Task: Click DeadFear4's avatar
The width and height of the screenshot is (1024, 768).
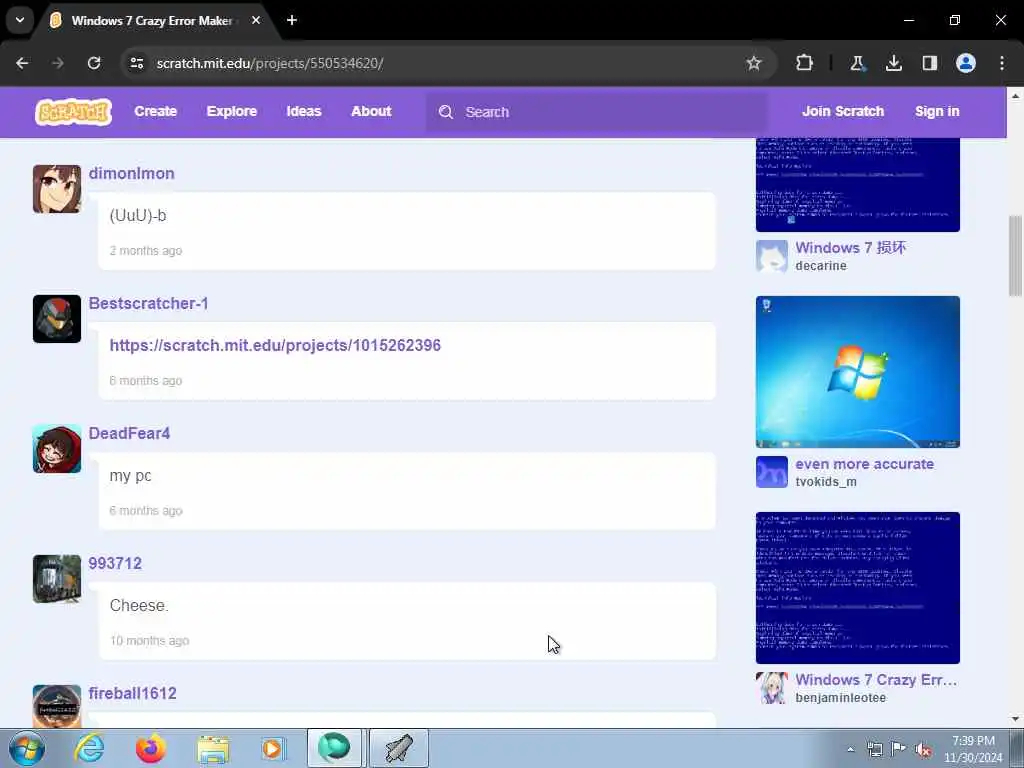Action: click(57, 449)
